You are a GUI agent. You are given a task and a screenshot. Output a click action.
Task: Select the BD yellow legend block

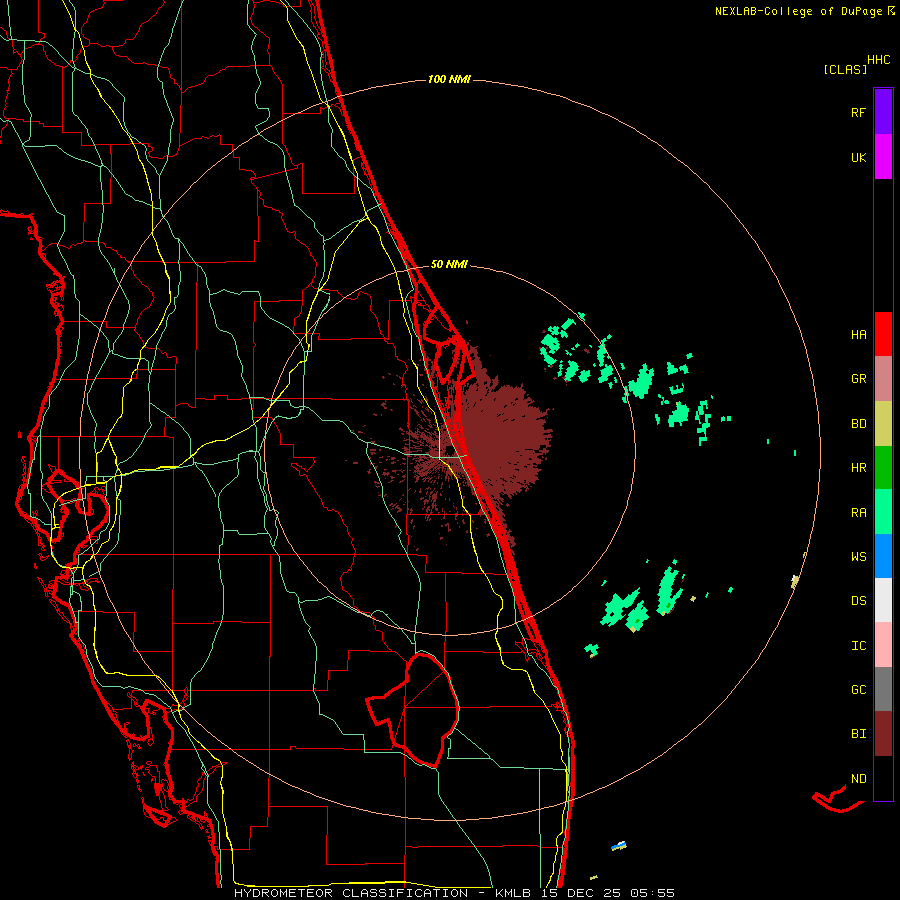point(883,423)
